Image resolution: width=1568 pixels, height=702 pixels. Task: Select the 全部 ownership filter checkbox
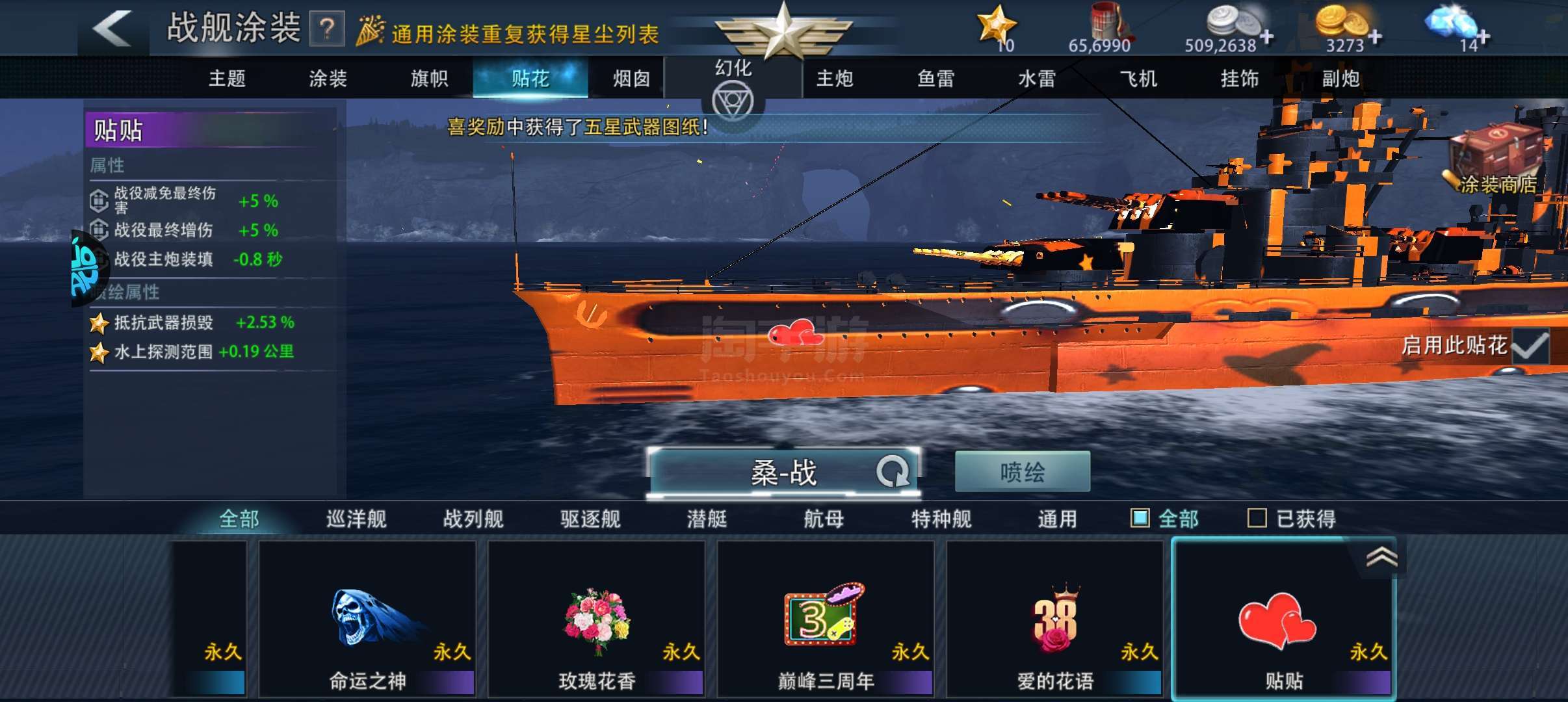tap(1140, 518)
